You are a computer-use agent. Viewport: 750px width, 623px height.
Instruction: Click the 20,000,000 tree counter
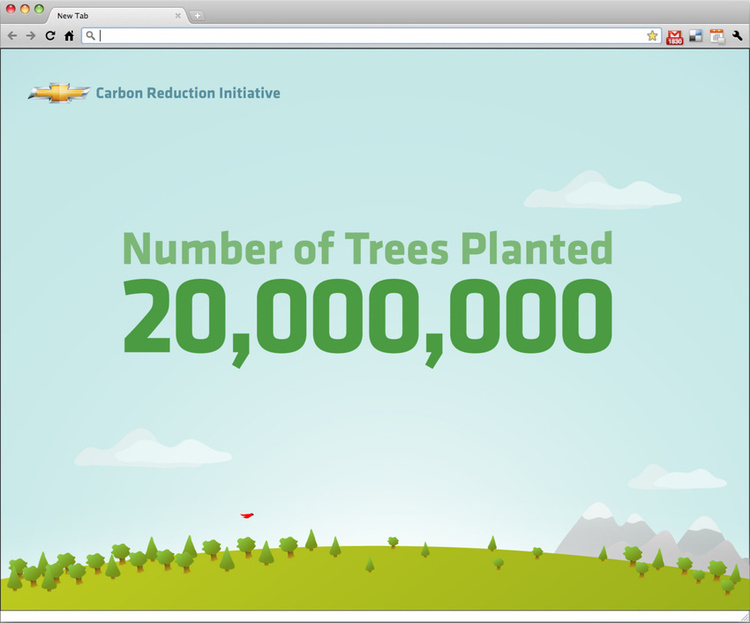click(x=367, y=317)
